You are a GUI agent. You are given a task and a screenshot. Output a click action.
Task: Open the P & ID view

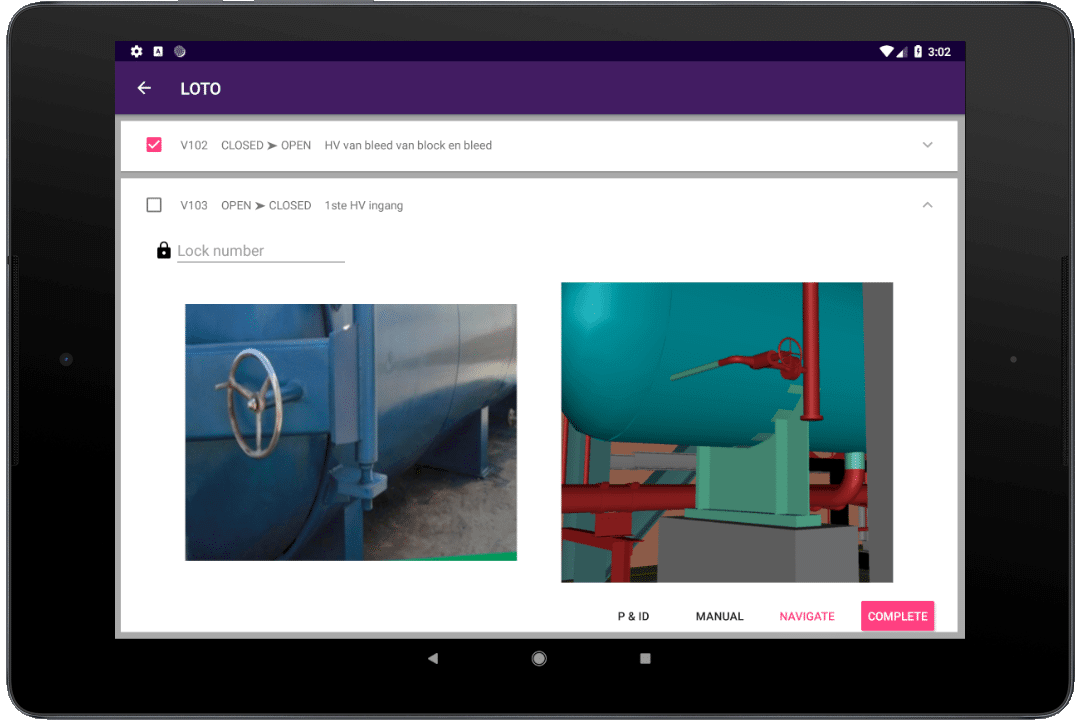633,616
